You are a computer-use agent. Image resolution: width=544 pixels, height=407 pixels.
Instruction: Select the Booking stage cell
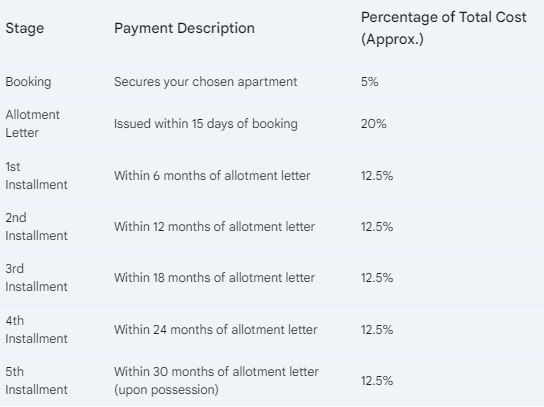click(28, 82)
